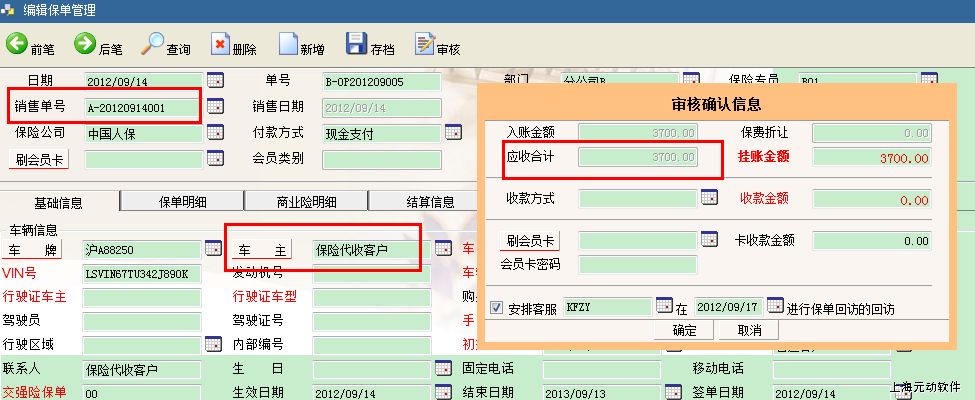Open picker icon next to 日期 field
The width and height of the screenshot is (975, 400).
215,80
